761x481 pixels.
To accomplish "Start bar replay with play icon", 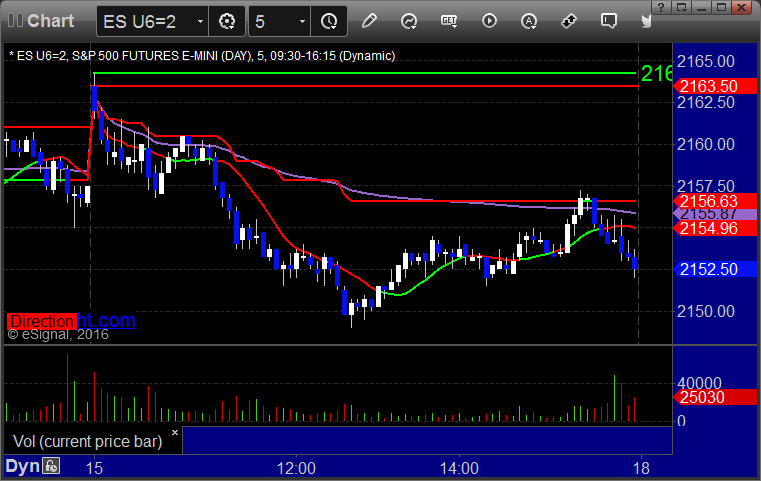I will click(489, 21).
